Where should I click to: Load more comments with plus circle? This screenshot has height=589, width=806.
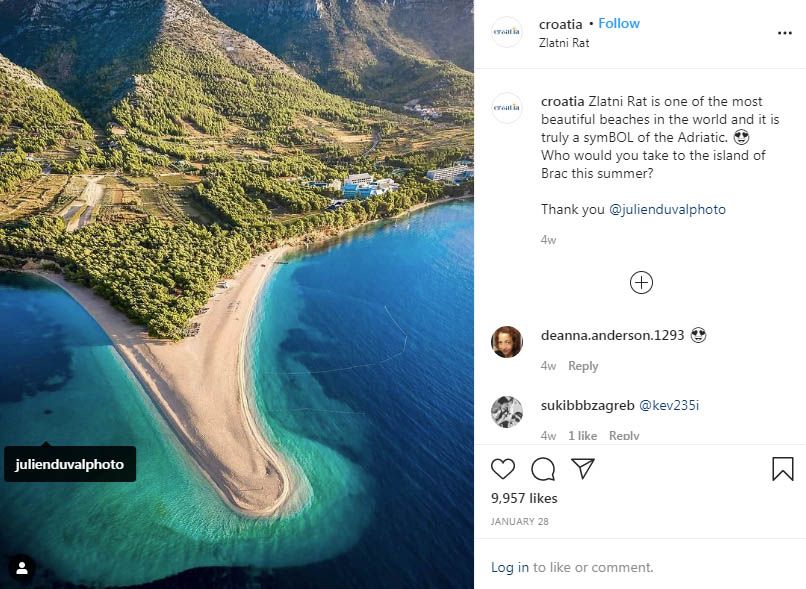click(641, 282)
